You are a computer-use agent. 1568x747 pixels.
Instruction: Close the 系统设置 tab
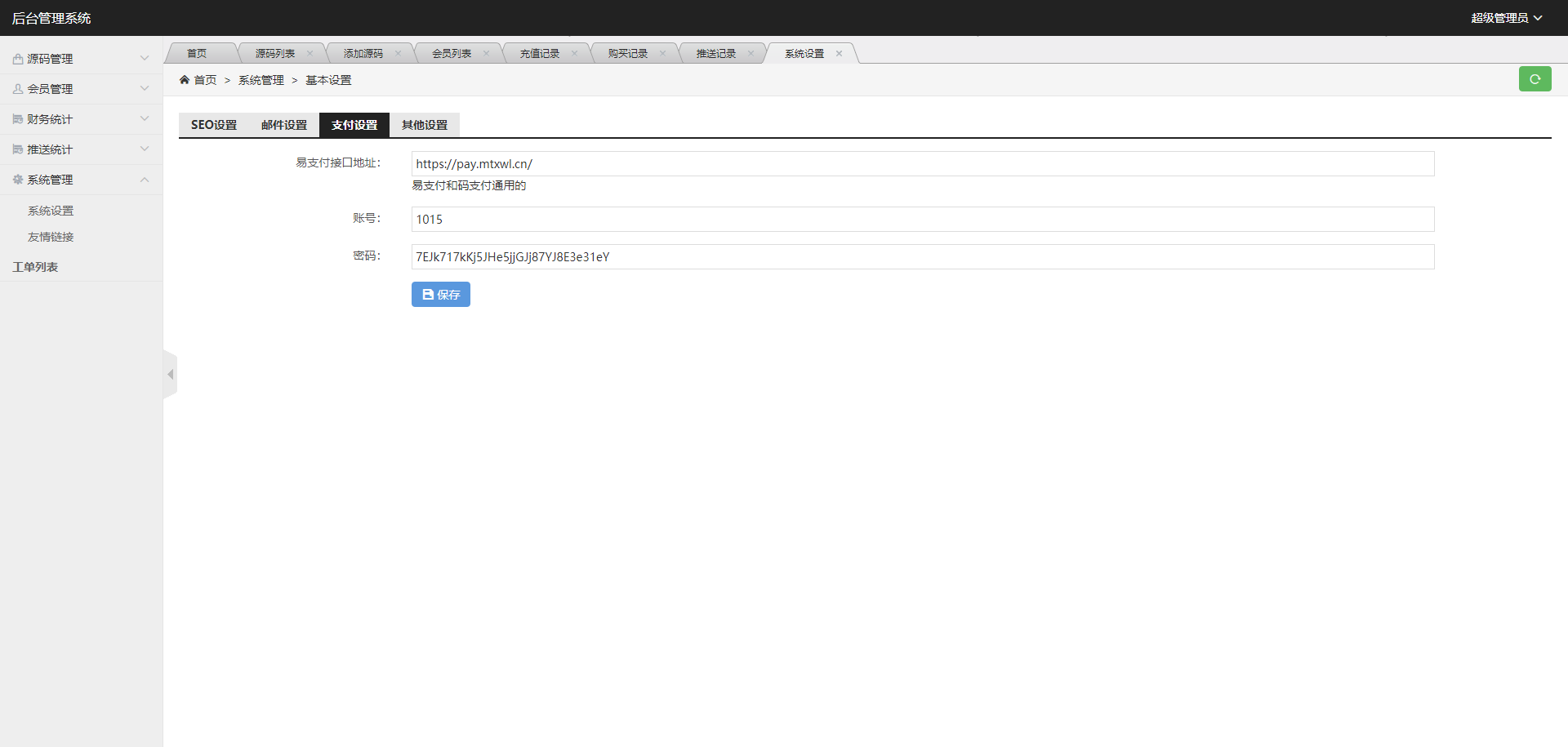point(839,54)
